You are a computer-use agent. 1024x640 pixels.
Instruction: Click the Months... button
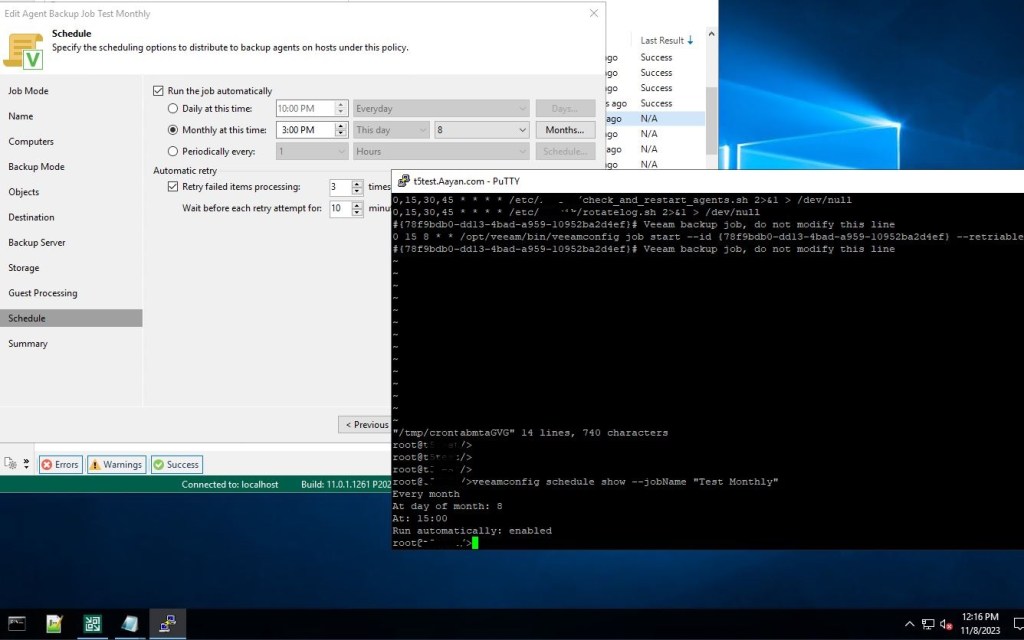pos(565,130)
